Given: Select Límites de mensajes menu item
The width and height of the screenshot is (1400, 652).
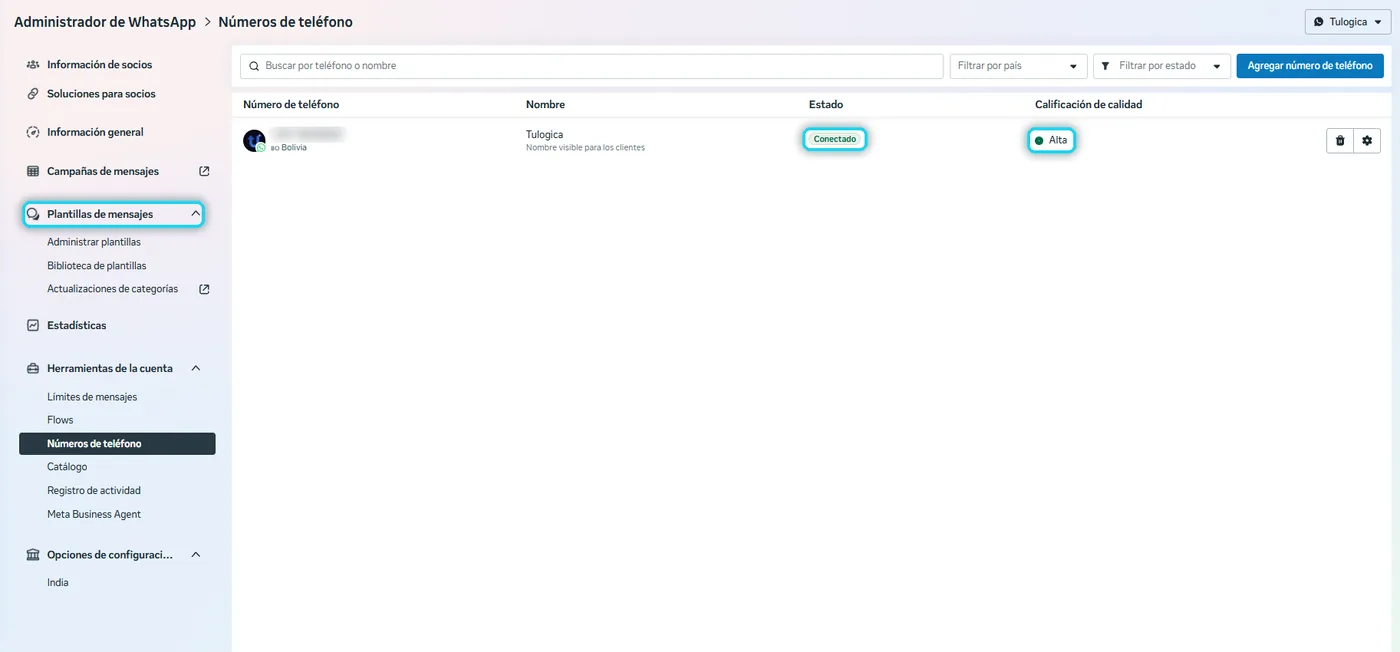Looking at the screenshot, I should coord(92,397).
